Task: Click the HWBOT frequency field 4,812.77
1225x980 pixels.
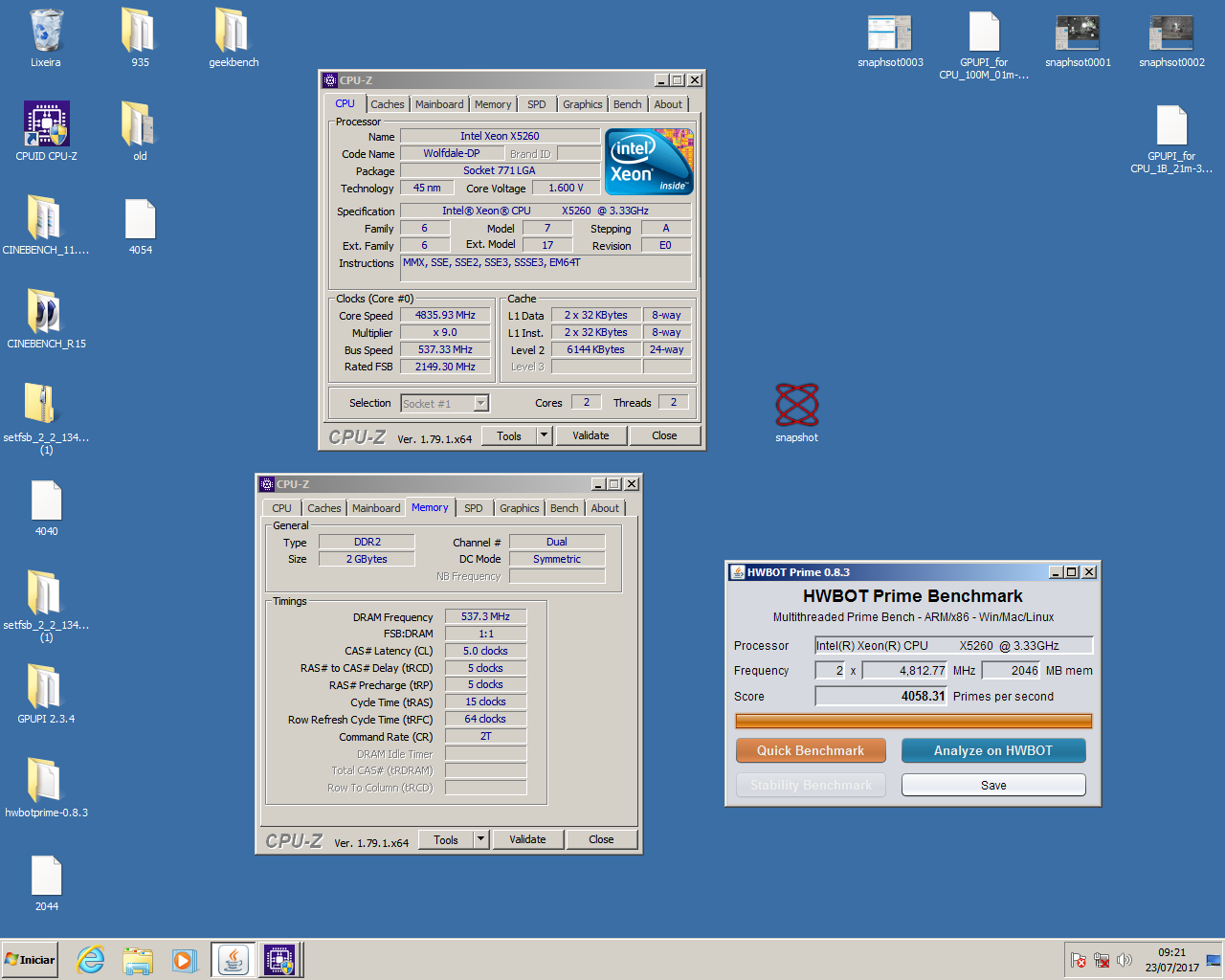Action: (x=904, y=670)
